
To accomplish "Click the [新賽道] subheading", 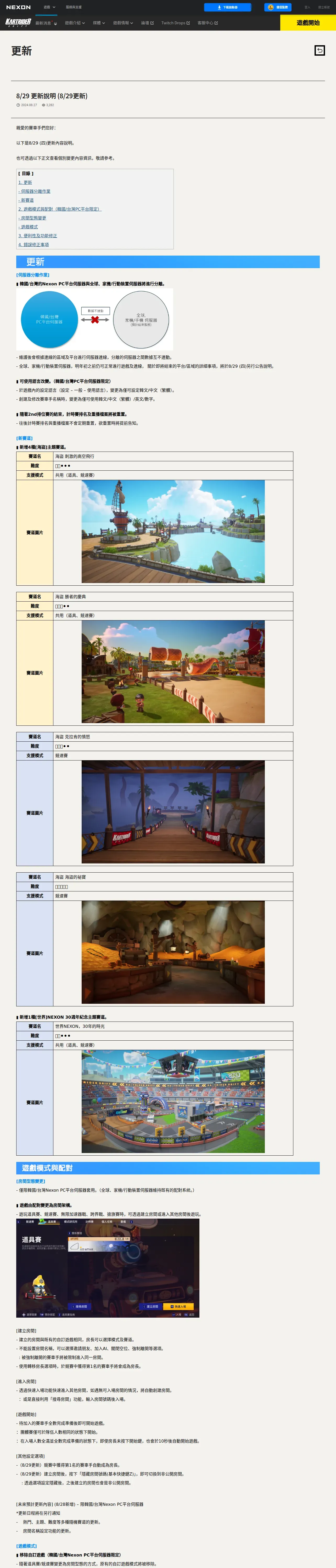I will pos(24,438).
